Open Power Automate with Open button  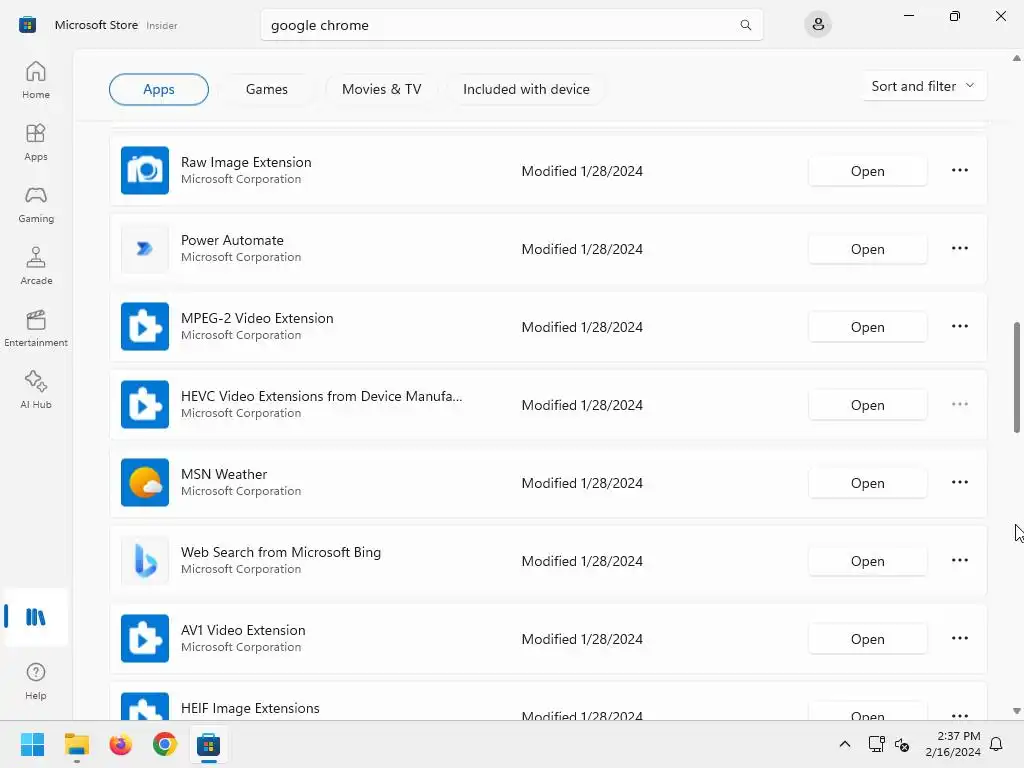867,249
